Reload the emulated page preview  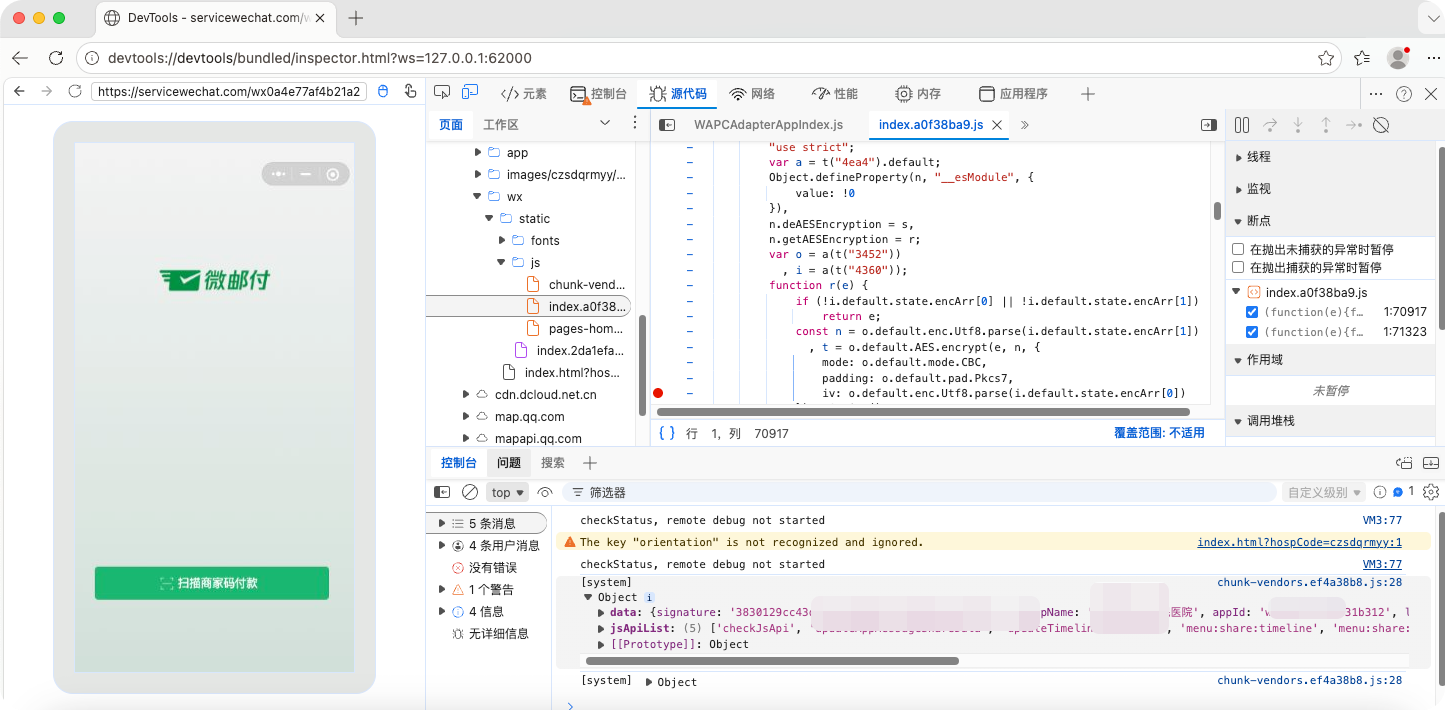coord(74,91)
